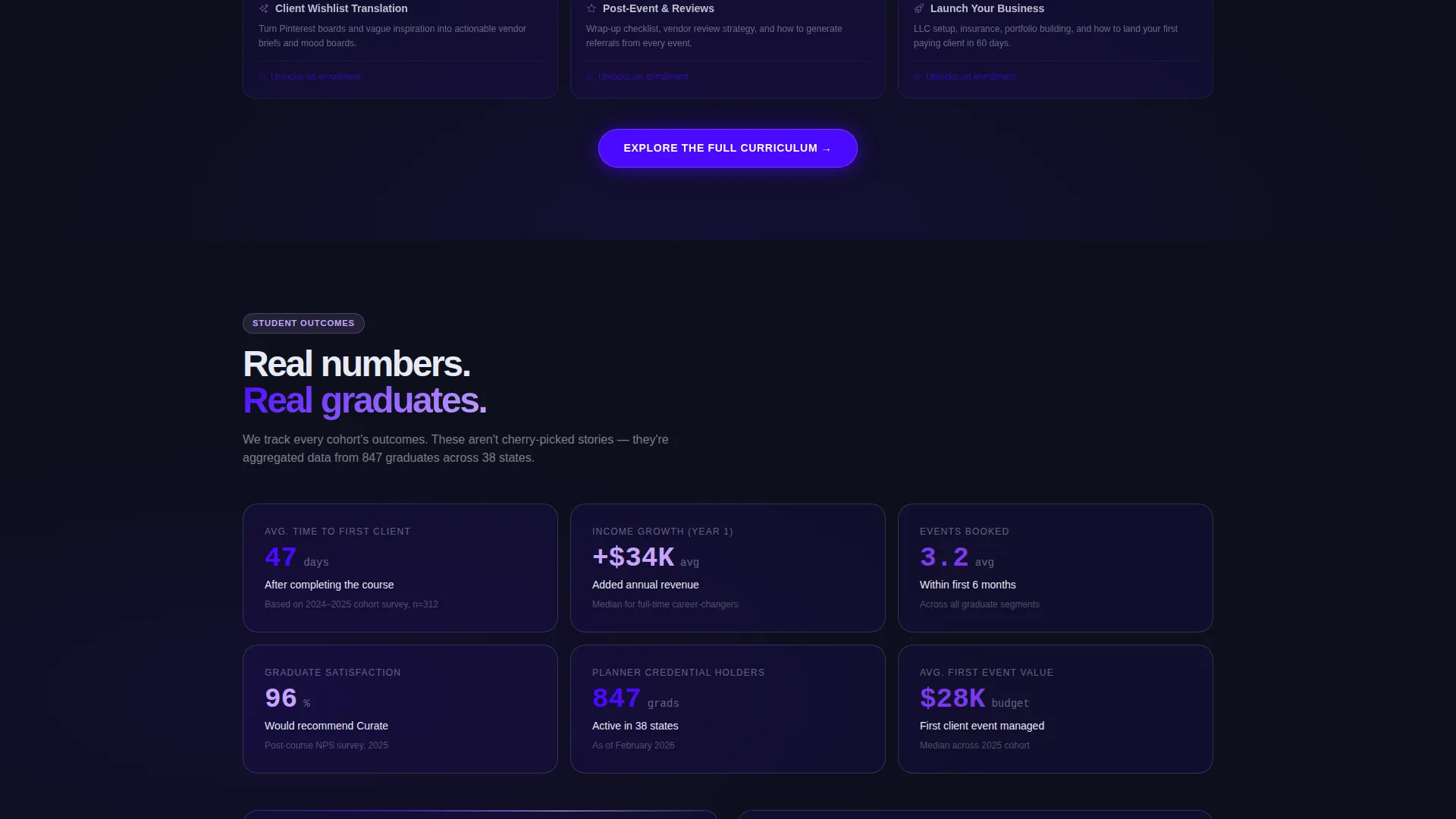Select the Events Booked stat card
1456x819 pixels.
[1056, 568]
